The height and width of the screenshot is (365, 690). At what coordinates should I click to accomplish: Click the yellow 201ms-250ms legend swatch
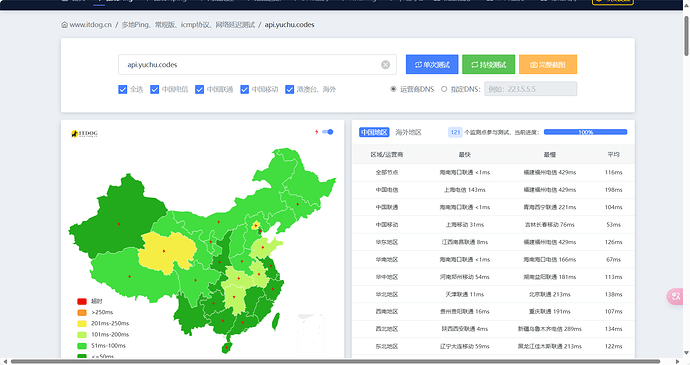pos(82,324)
